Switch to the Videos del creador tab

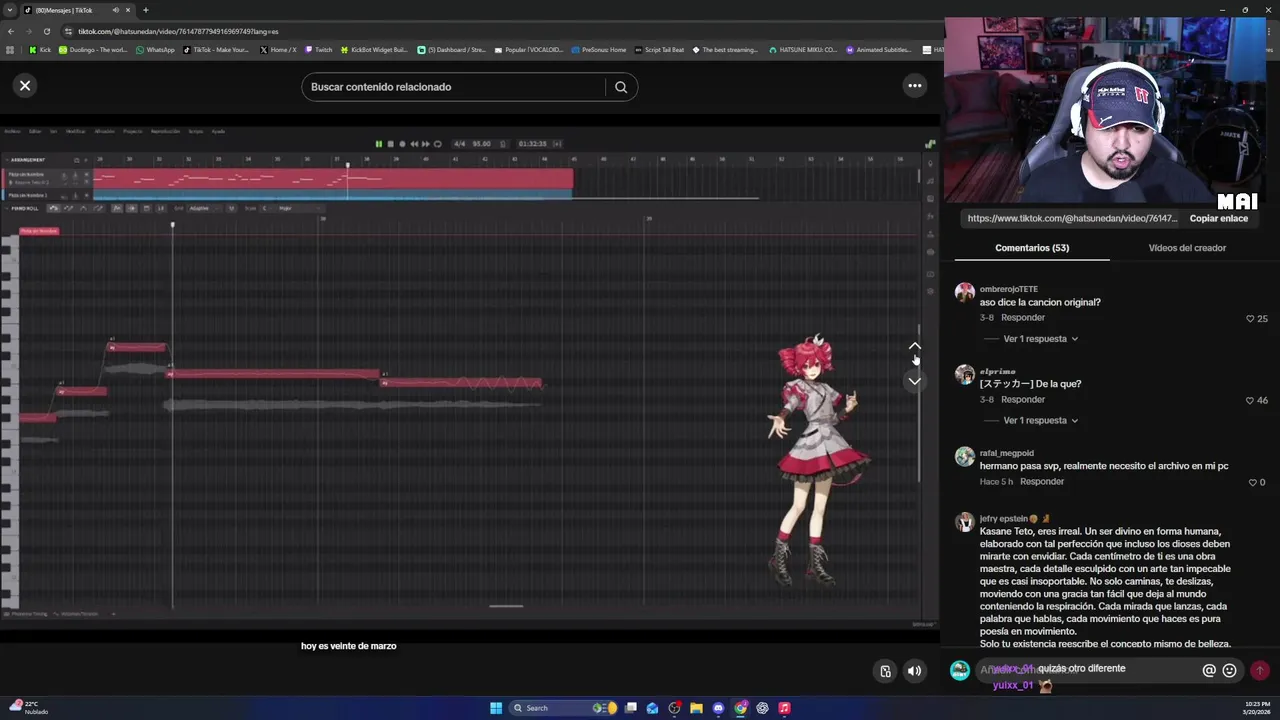1187,248
